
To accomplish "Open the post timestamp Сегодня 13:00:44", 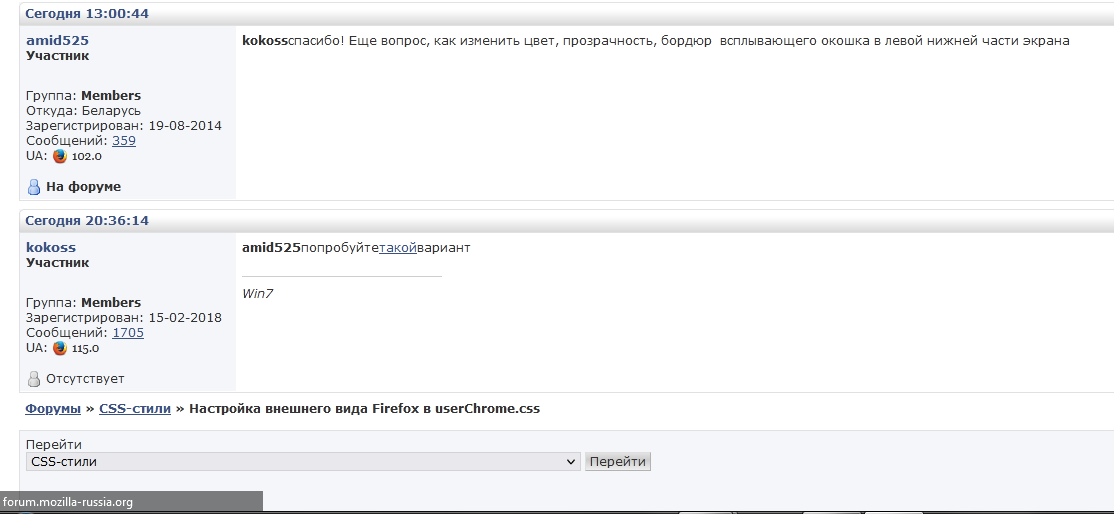I will (x=87, y=14).
